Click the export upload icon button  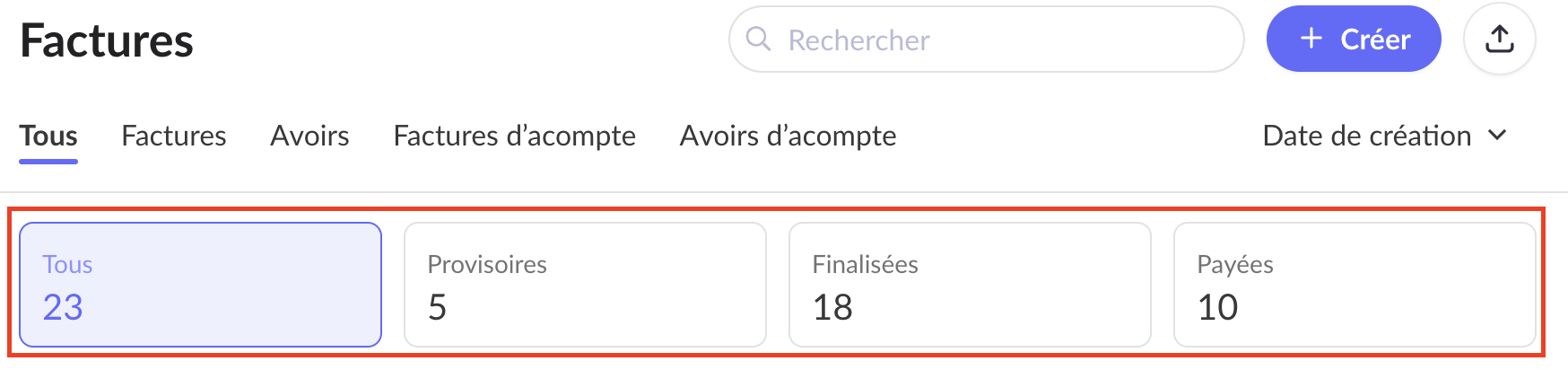click(1500, 39)
